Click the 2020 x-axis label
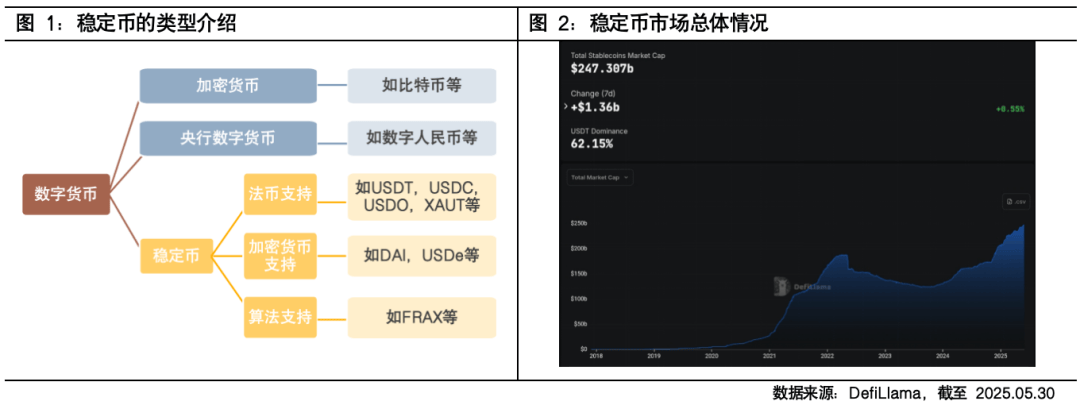Screen dimensions: 1080x405 coord(712,357)
